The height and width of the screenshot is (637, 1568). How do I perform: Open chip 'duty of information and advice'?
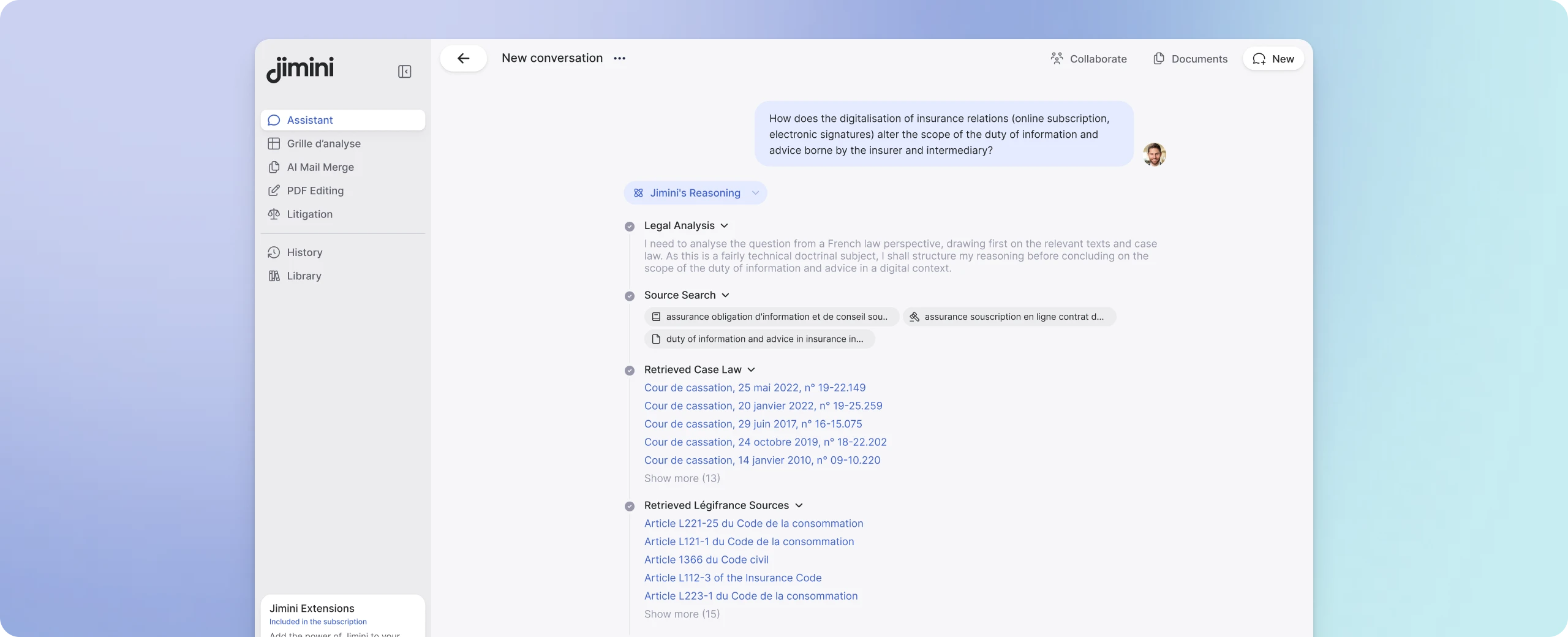[759, 339]
